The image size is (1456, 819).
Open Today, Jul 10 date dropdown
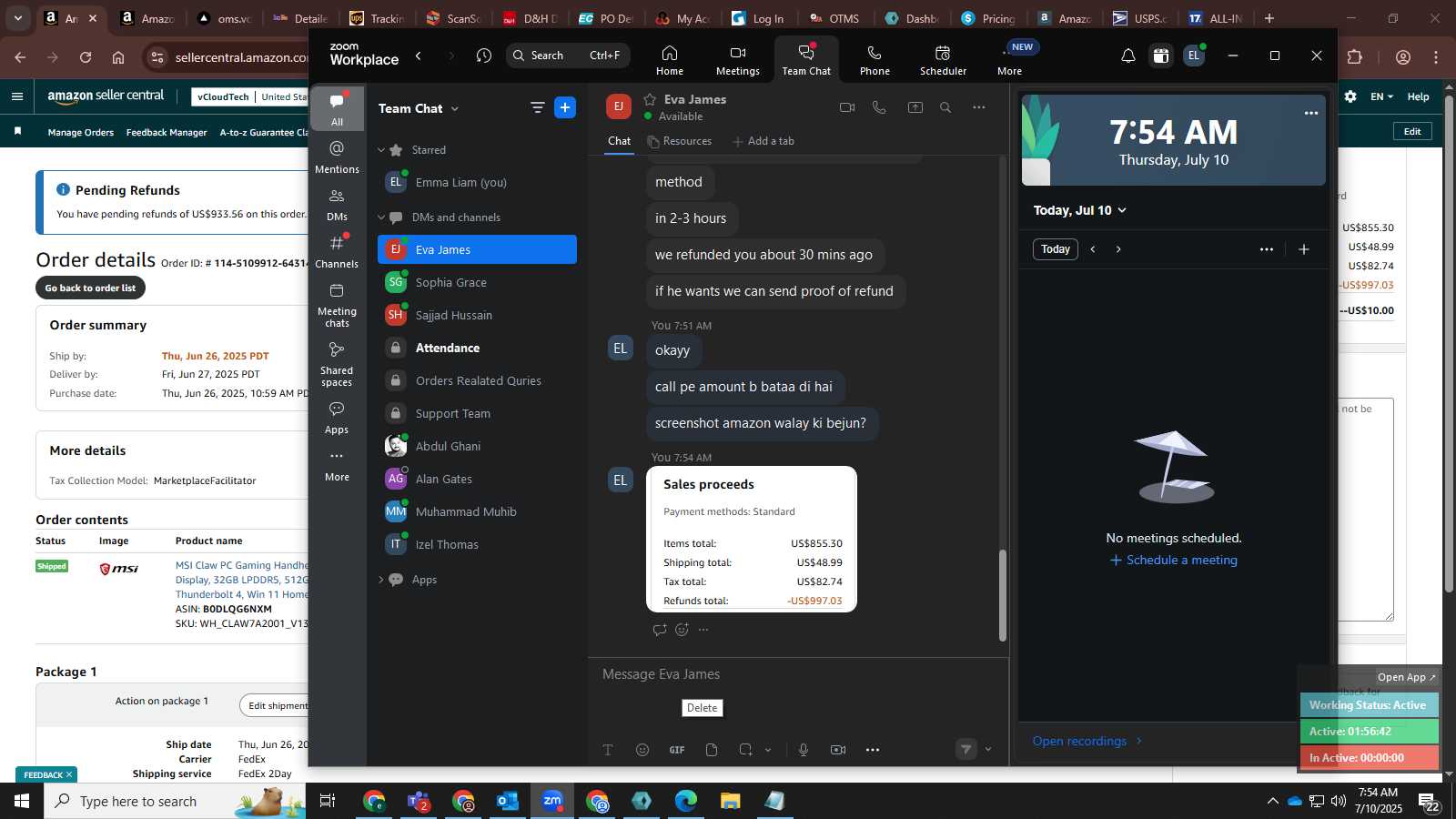[1080, 210]
